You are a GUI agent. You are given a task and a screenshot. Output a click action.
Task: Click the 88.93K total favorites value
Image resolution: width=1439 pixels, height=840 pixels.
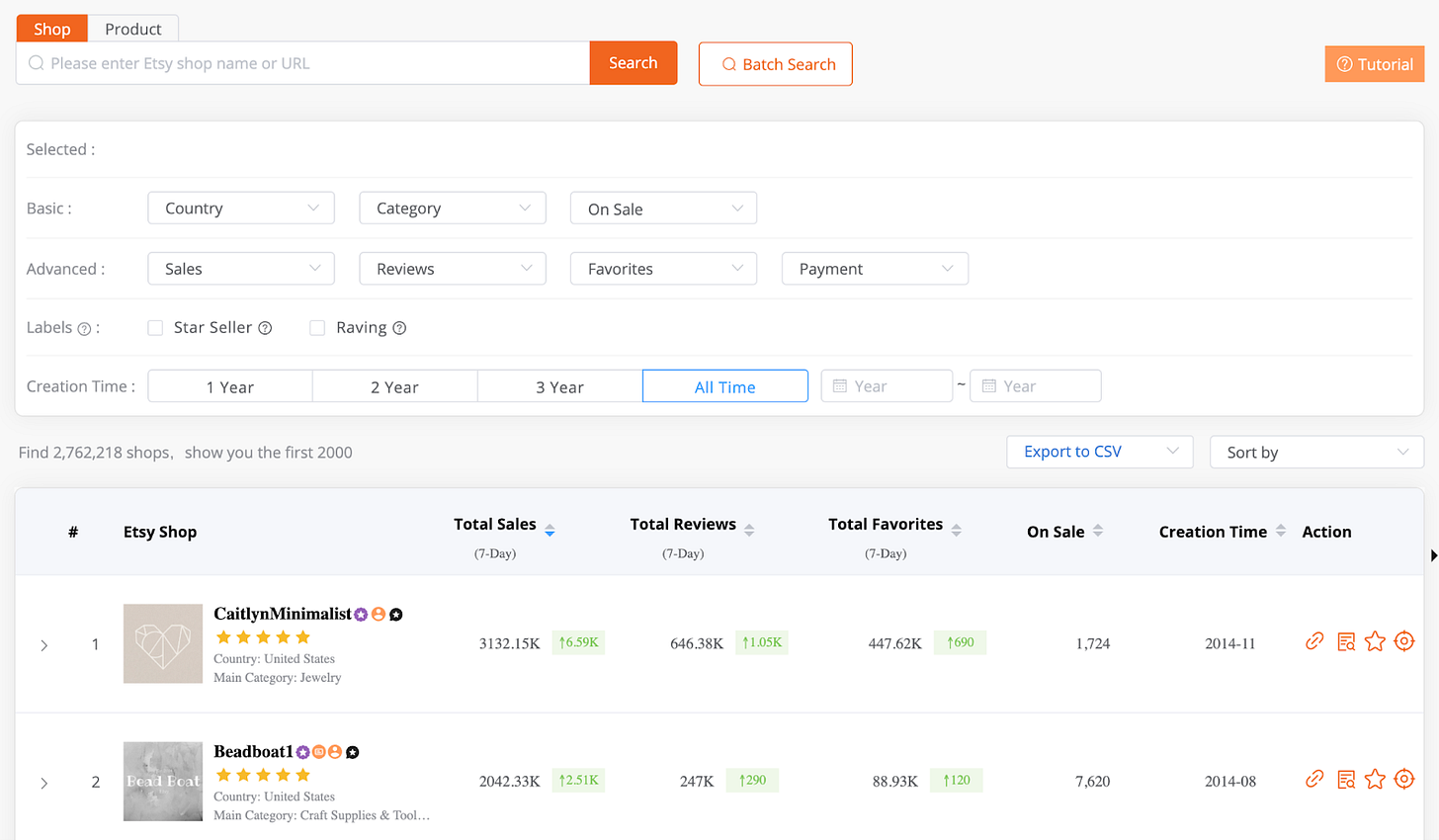895,781
